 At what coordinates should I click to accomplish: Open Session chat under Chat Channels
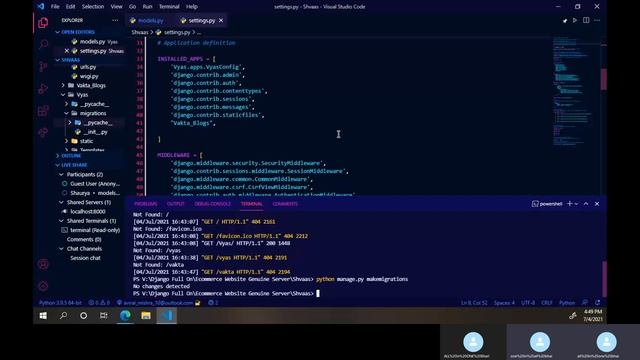[85, 258]
